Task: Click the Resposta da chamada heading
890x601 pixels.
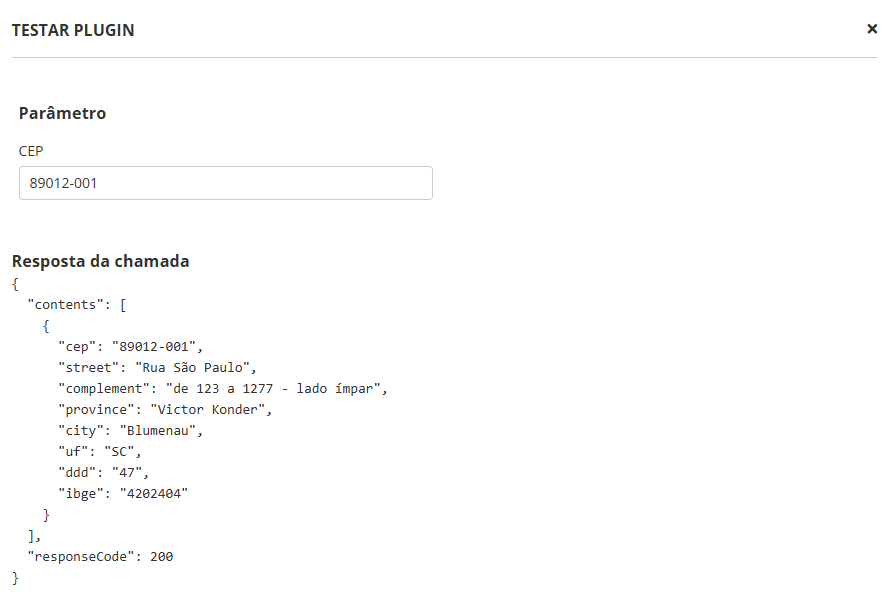Action: point(100,261)
